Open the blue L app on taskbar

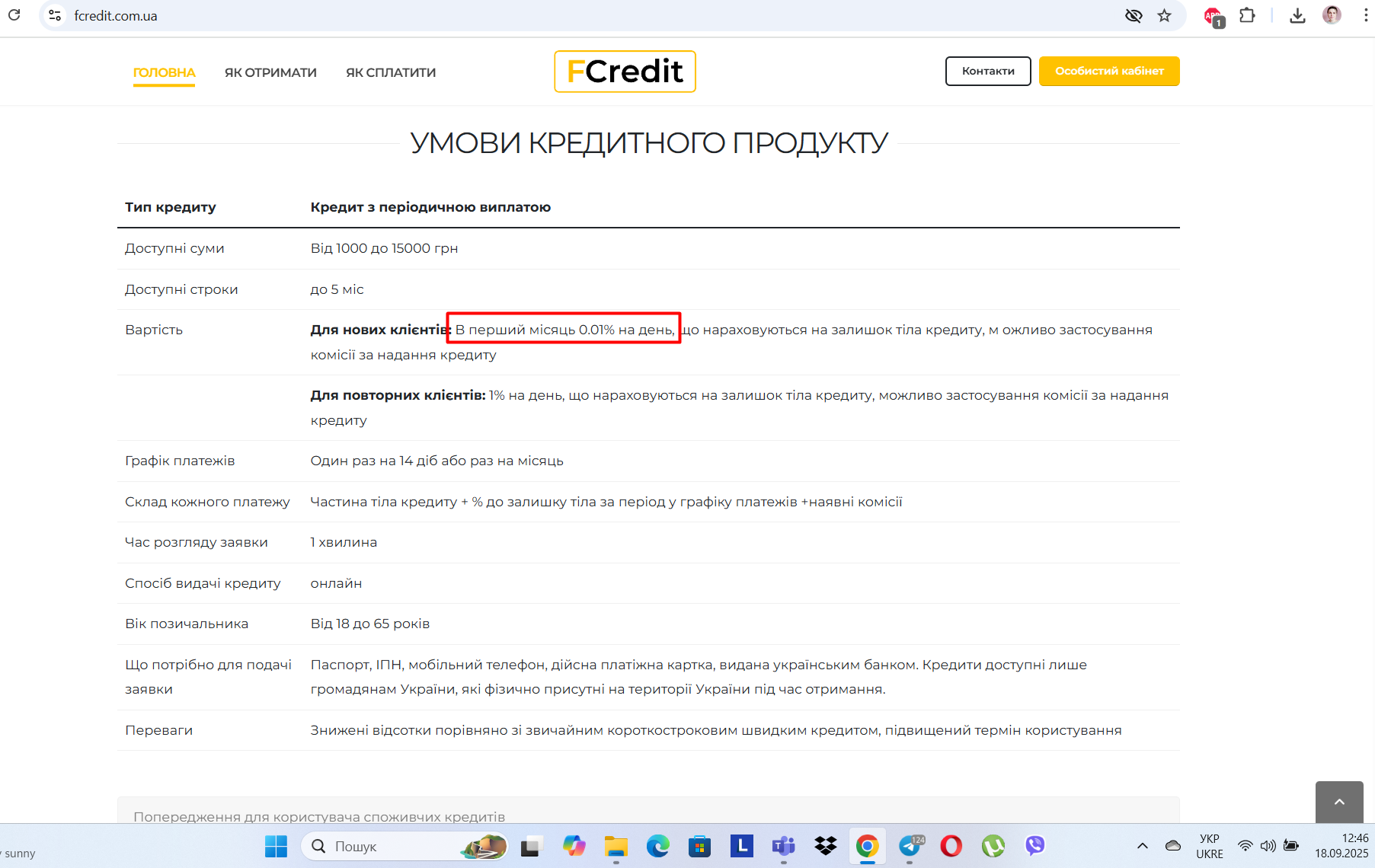tap(741, 846)
